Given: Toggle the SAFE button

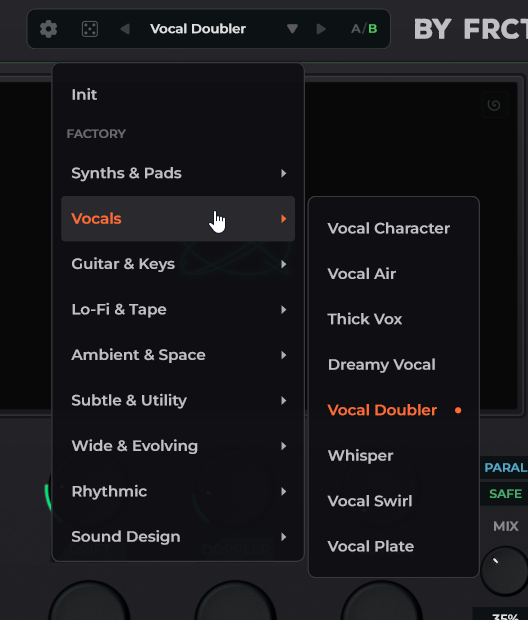Looking at the screenshot, I should [505, 494].
